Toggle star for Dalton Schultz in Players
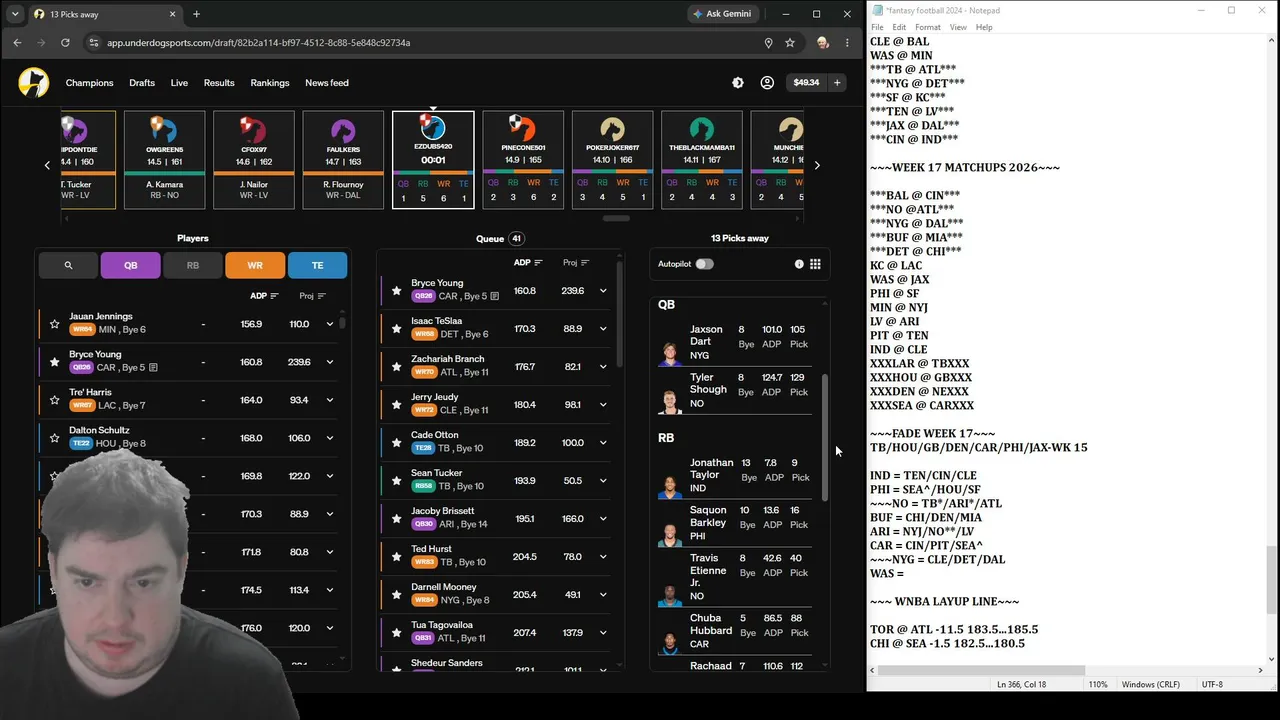The image size is (1280, 720). pyautogui.click(x=54, y=438)
